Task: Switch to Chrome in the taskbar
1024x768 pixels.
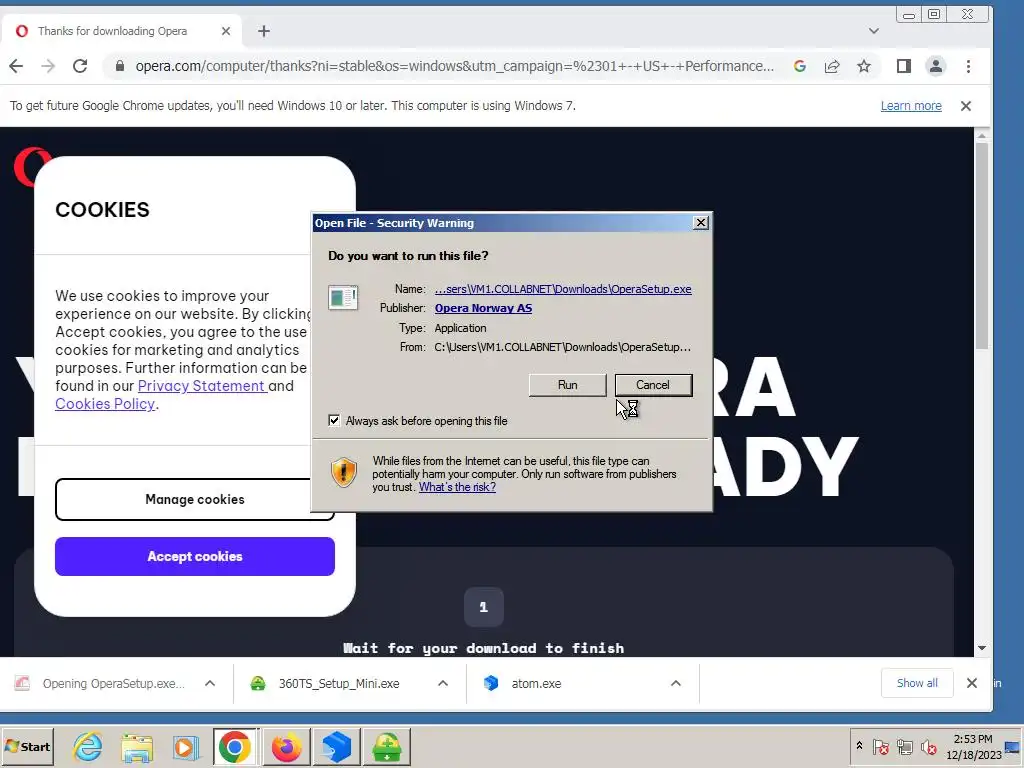Action: [x=235, y=747]
